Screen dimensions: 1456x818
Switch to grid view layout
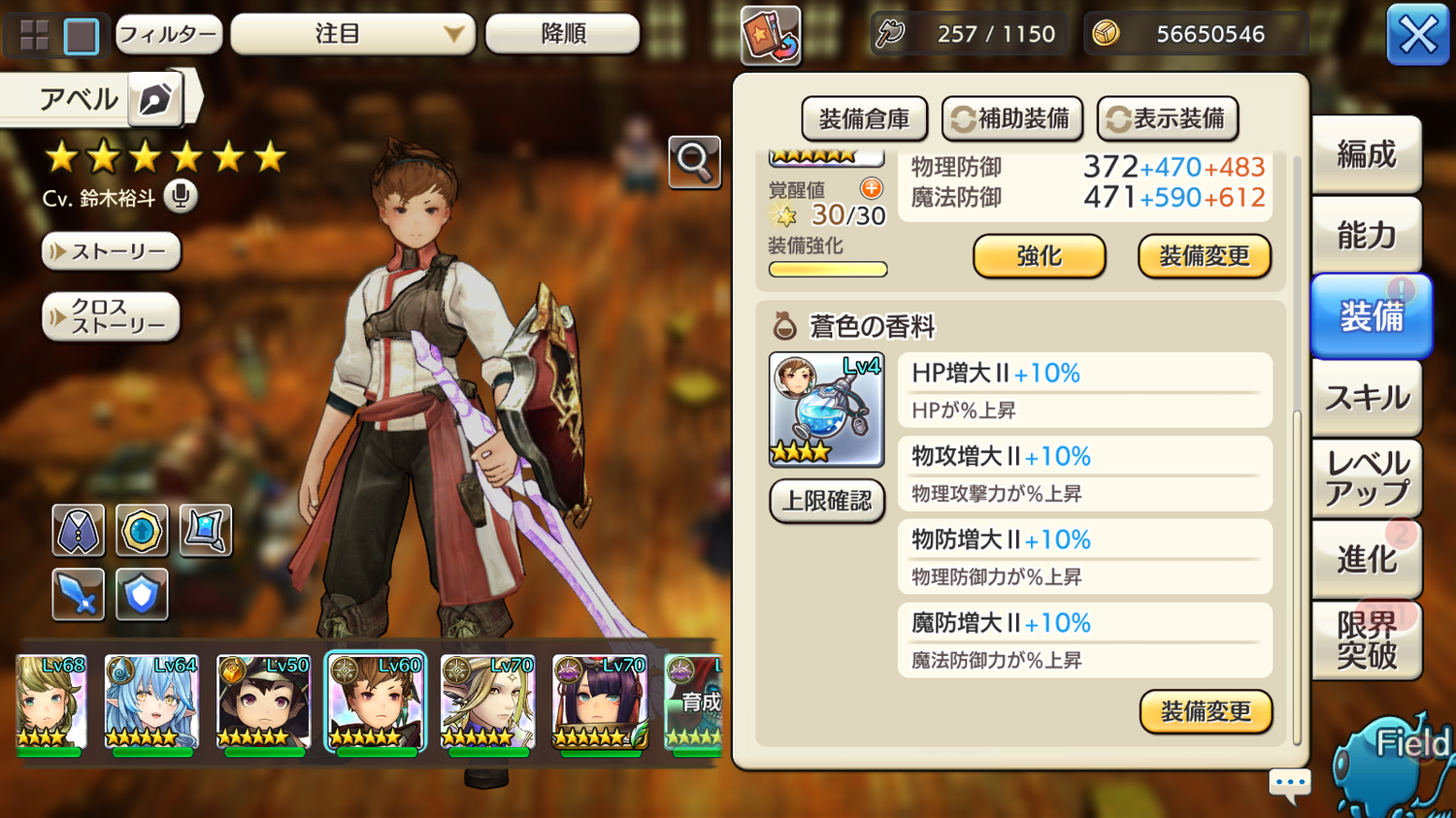pos(34,36)
